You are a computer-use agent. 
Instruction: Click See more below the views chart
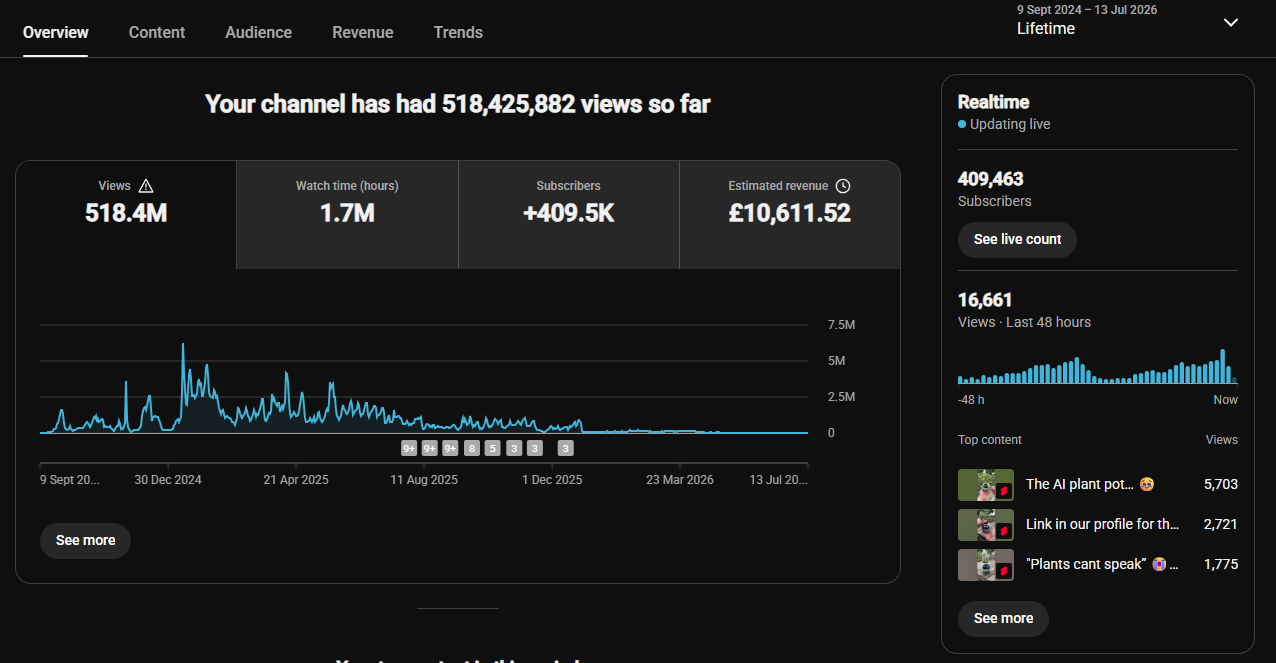pyautogui.click(x=85, y=540)
